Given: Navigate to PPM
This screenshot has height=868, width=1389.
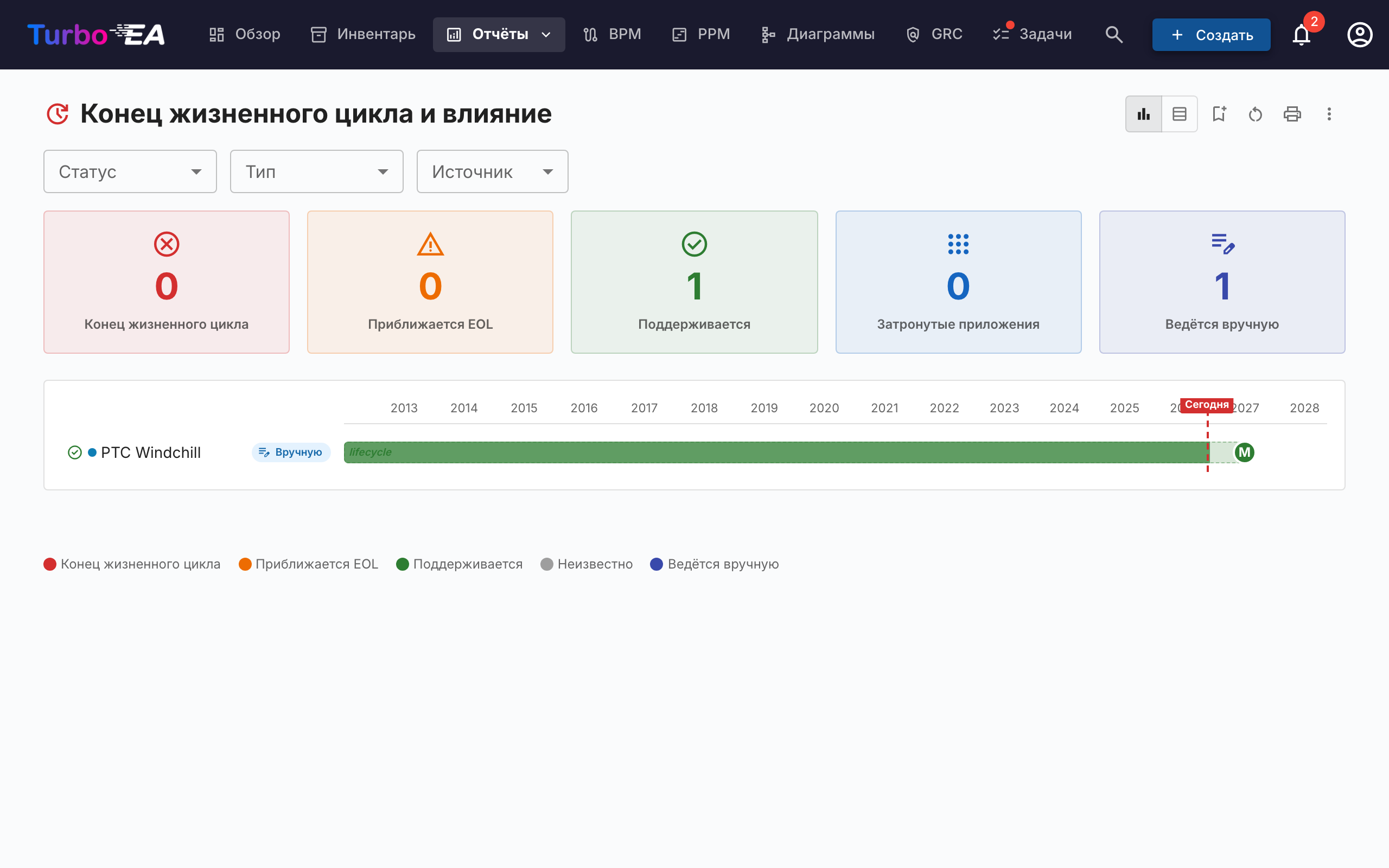Looking at the screenshot, I should [x=701, y=34].
